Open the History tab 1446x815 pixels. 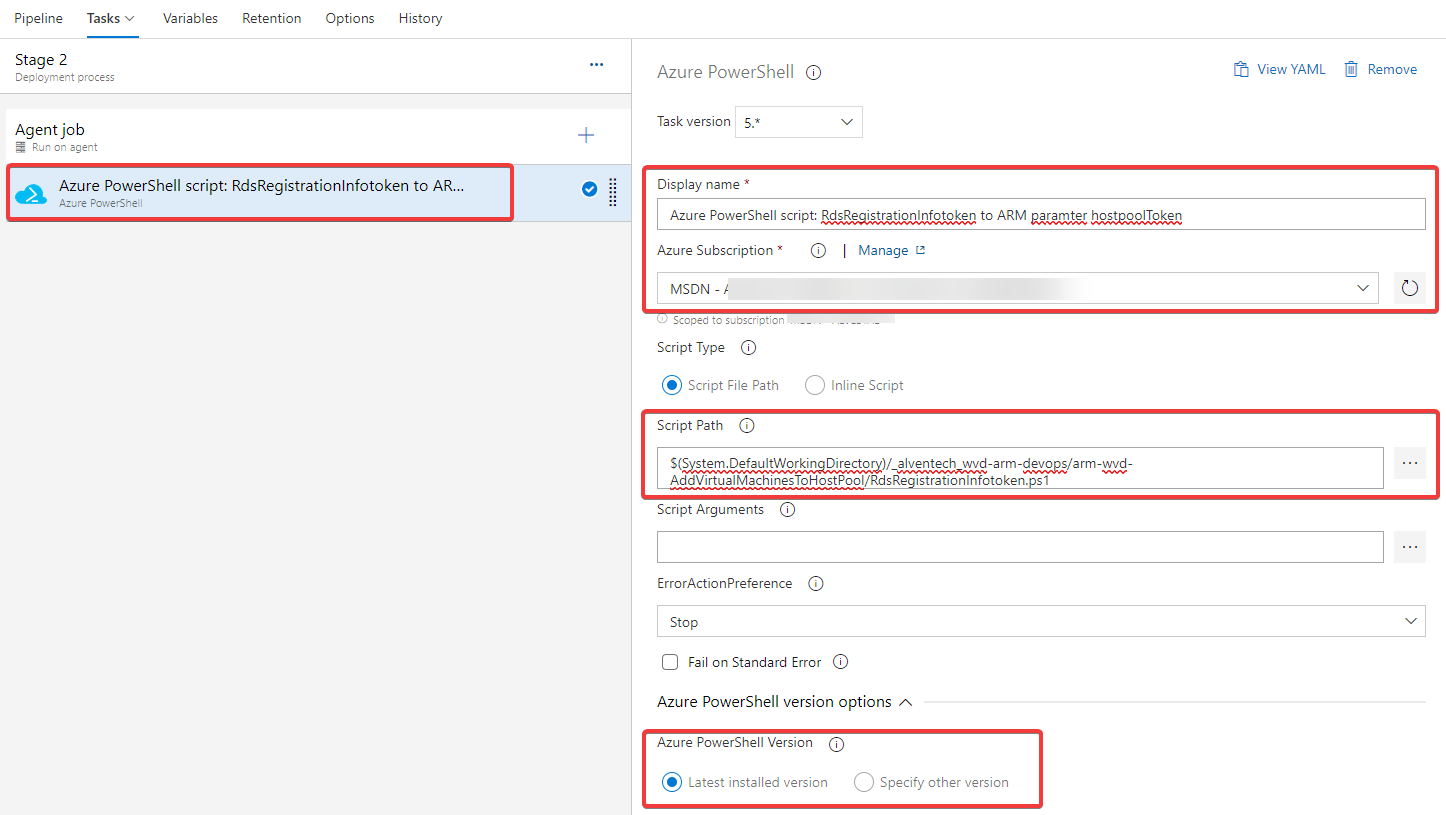420,18
